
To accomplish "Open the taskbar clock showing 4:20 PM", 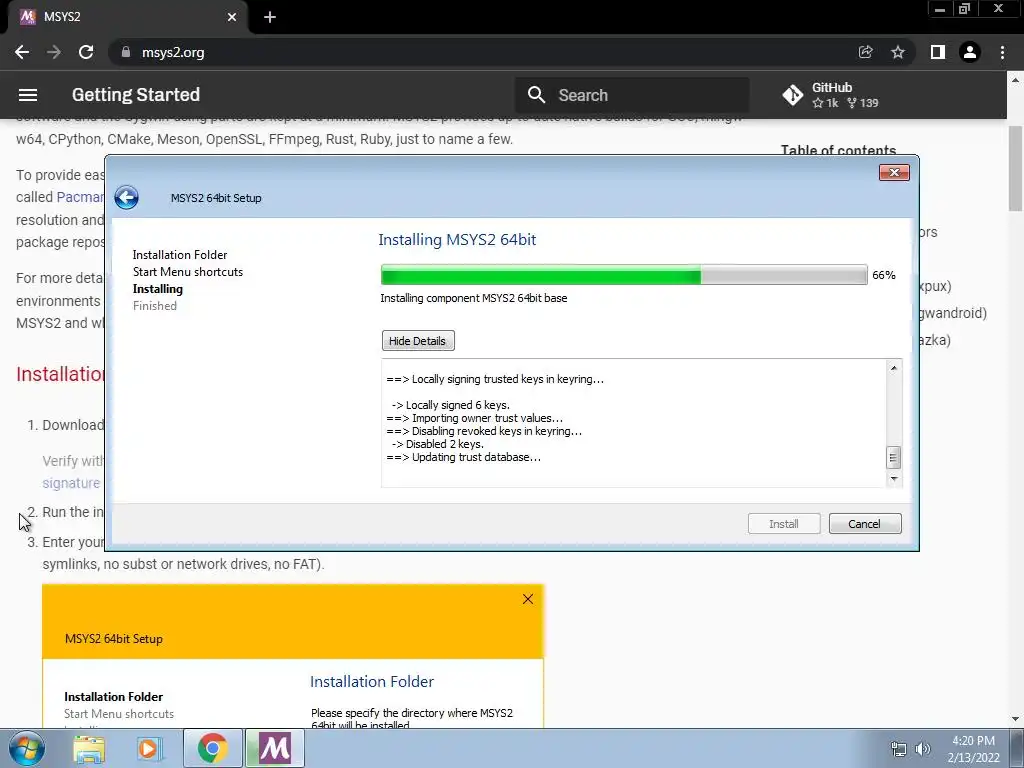I will 974,749.
